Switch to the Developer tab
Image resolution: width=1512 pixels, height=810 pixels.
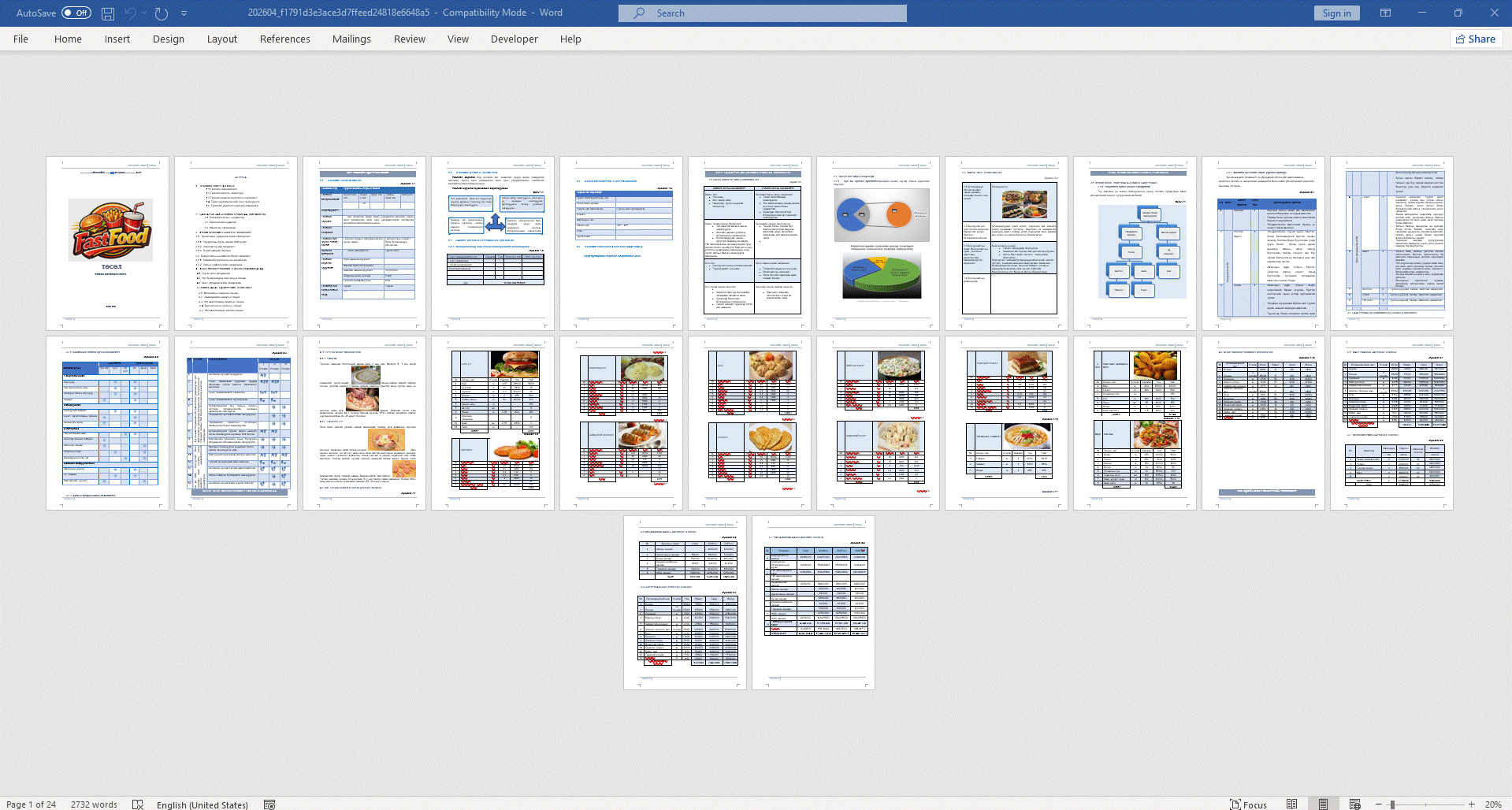tap(514, 39)
